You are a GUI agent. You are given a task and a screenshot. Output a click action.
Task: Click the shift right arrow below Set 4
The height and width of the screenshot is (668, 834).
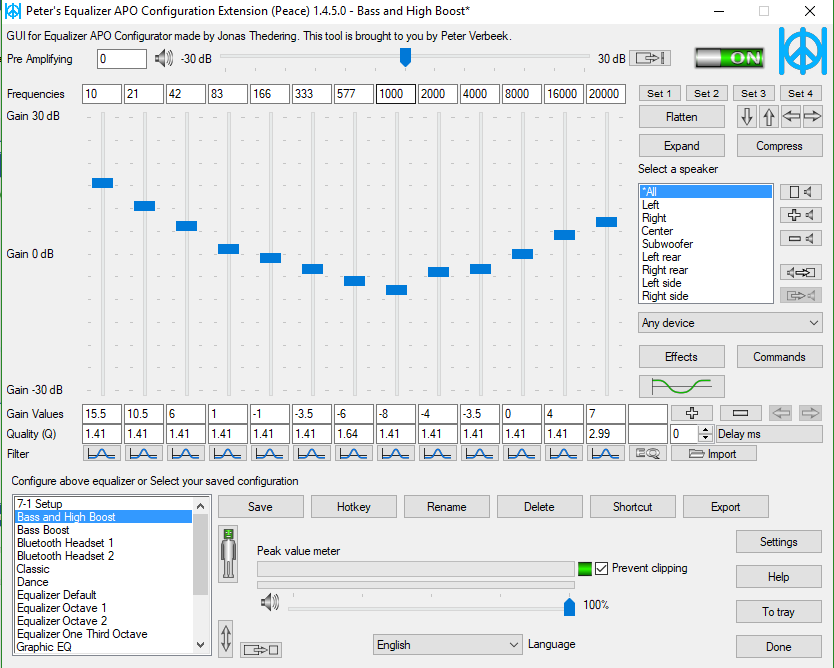(812, 116)
